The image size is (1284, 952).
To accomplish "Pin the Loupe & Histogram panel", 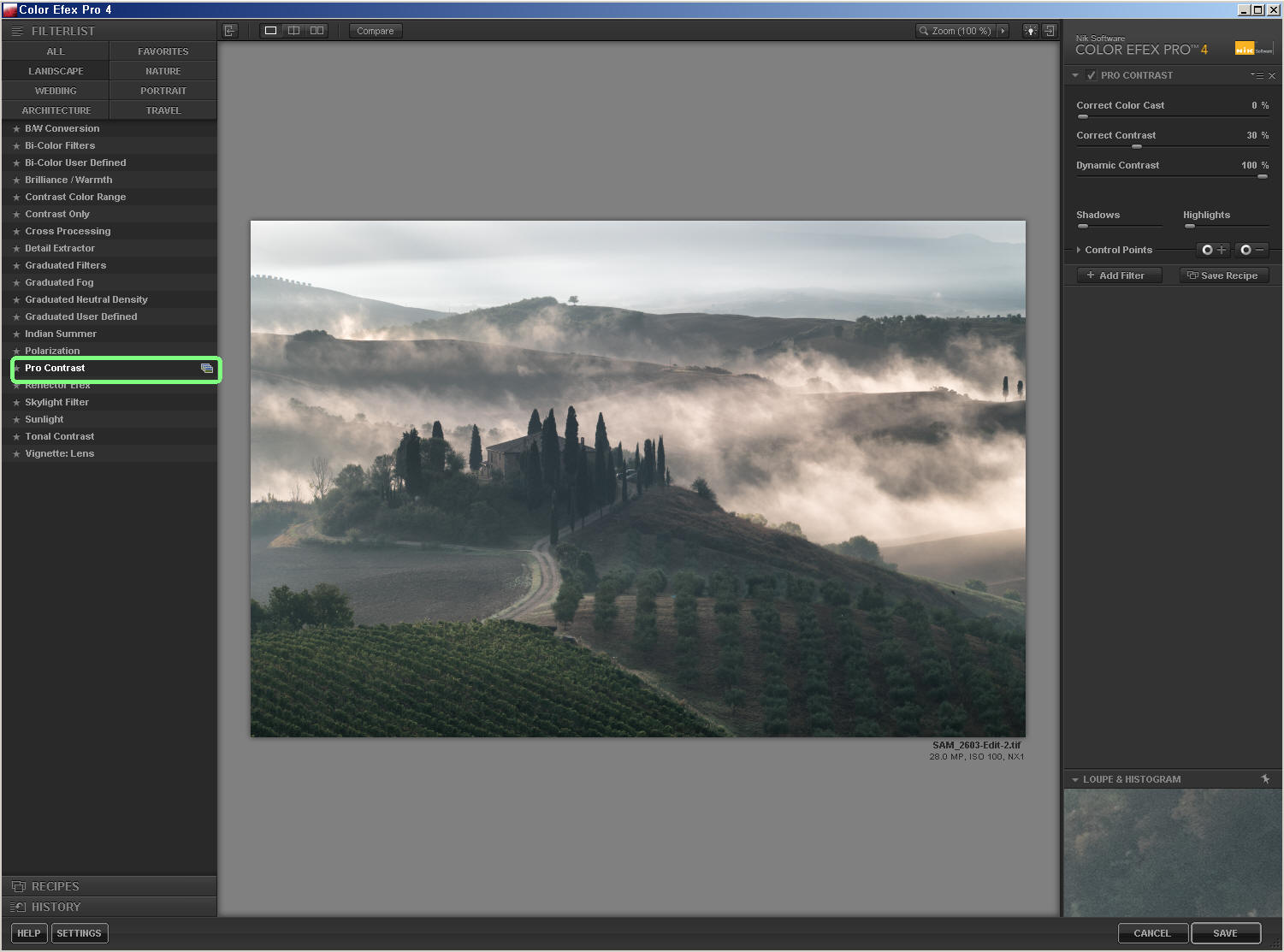I will [x=1265, y=779].
